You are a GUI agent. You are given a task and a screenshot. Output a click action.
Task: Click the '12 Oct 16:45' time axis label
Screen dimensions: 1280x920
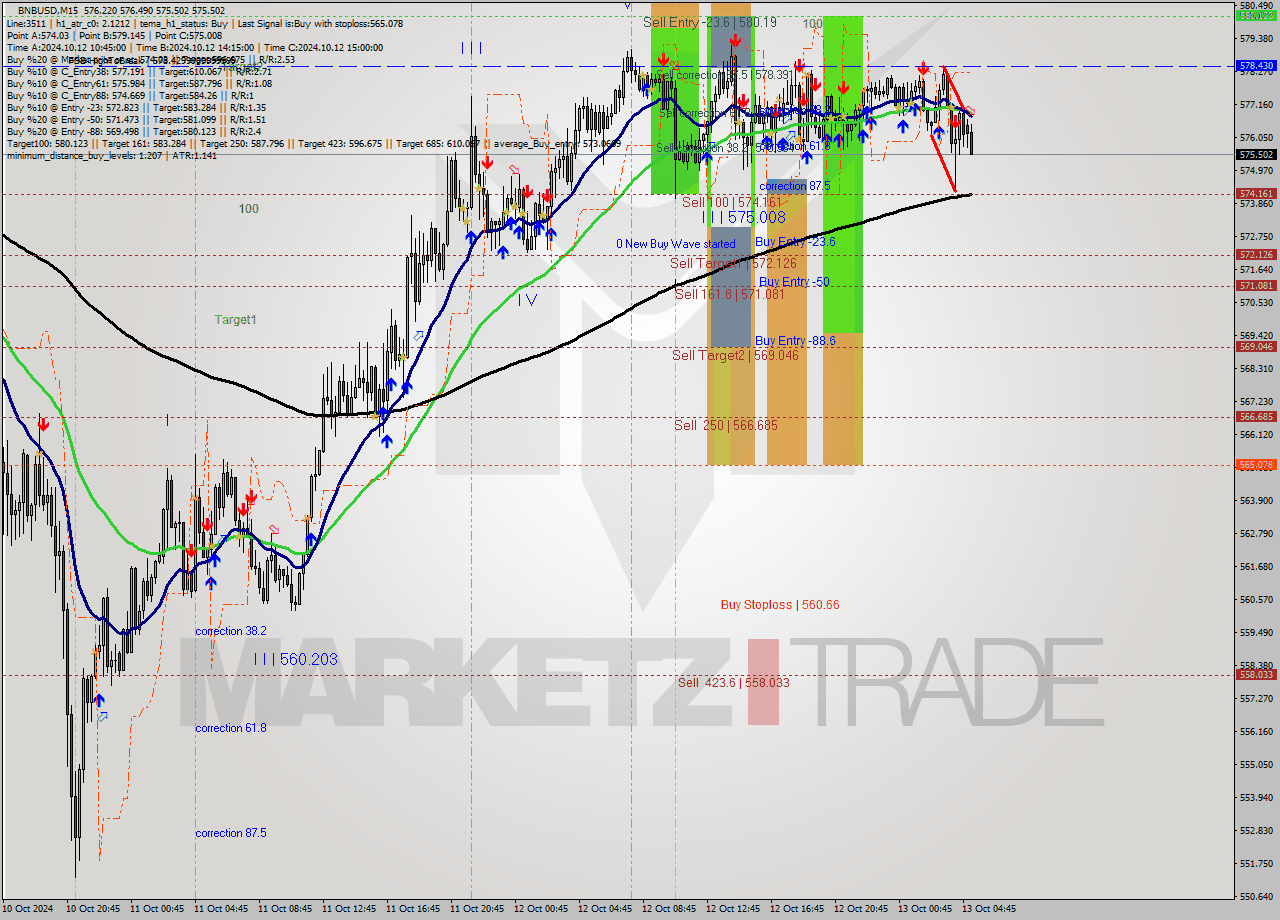click(x=796, y=909)
